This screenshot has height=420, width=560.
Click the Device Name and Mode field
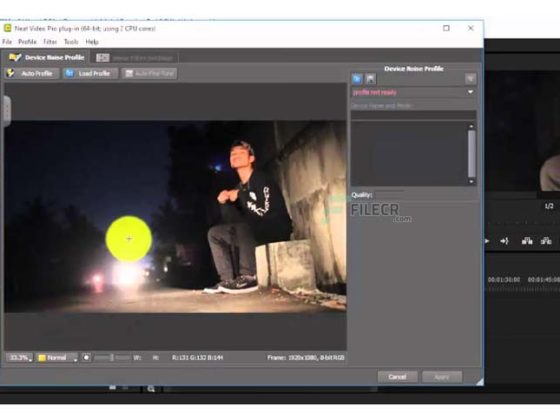[x=413, y=115]
